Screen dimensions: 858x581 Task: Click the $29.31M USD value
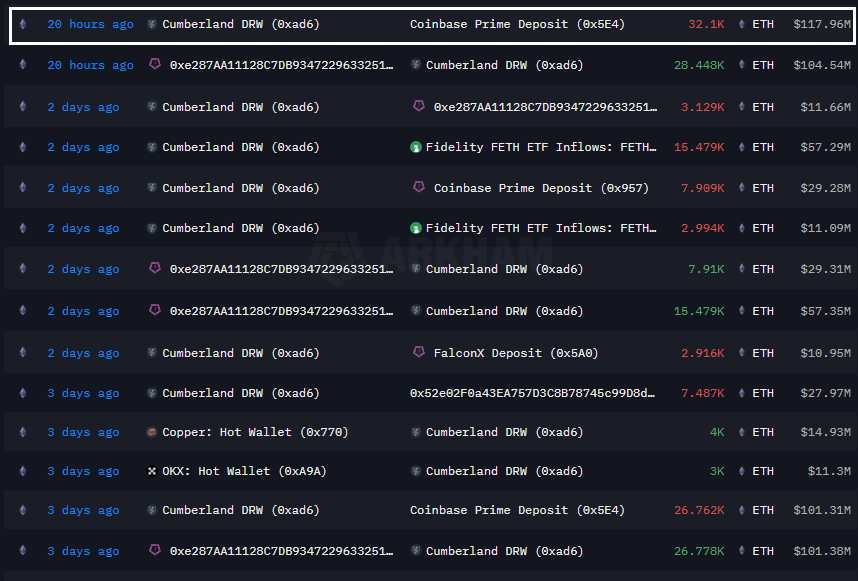pos(826,269)
